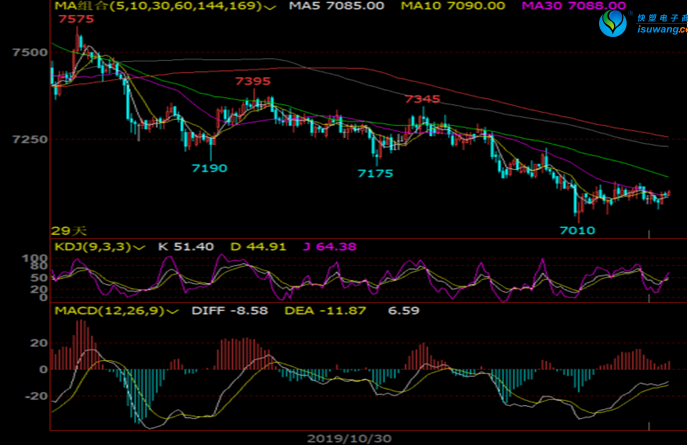
Task: Click the isuwang logo icon
Action: [616, 23]
